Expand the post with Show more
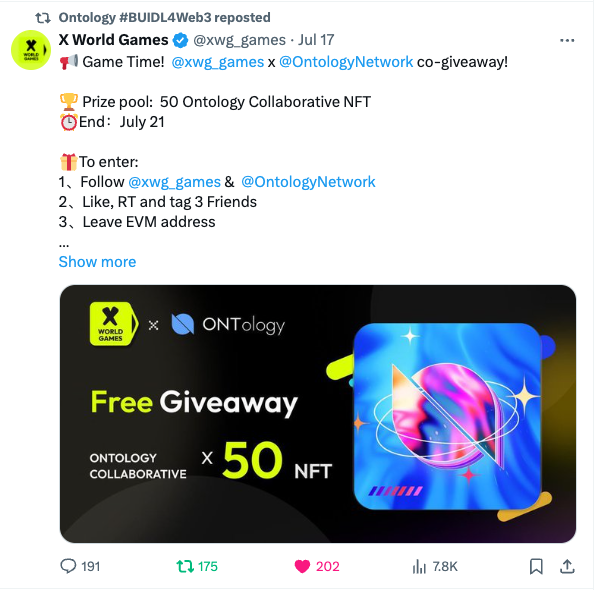Viewport: 597px width, 590px height. click(97, 262)
